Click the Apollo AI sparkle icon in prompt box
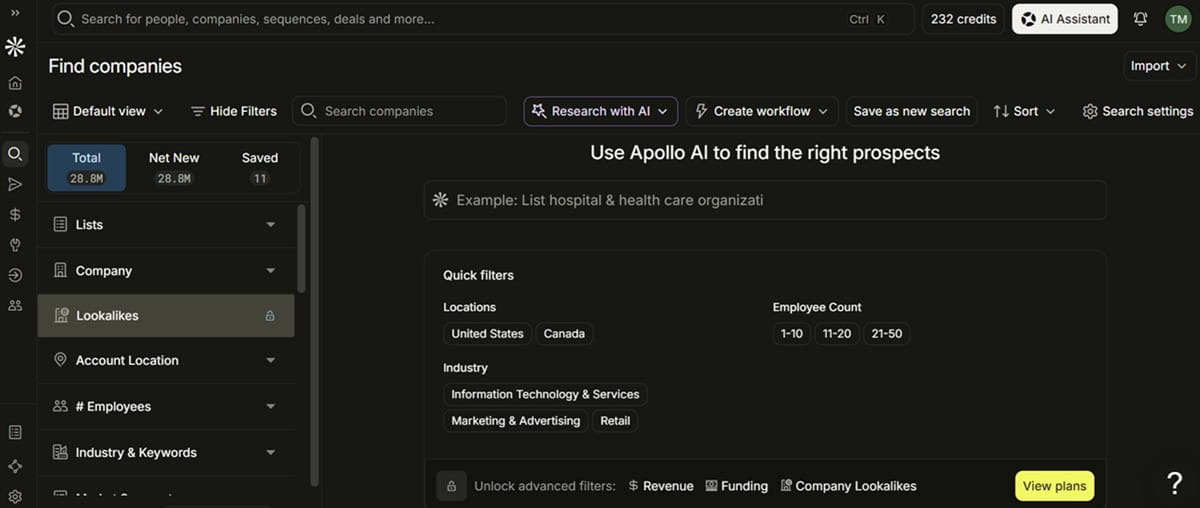 coord(440,200)
